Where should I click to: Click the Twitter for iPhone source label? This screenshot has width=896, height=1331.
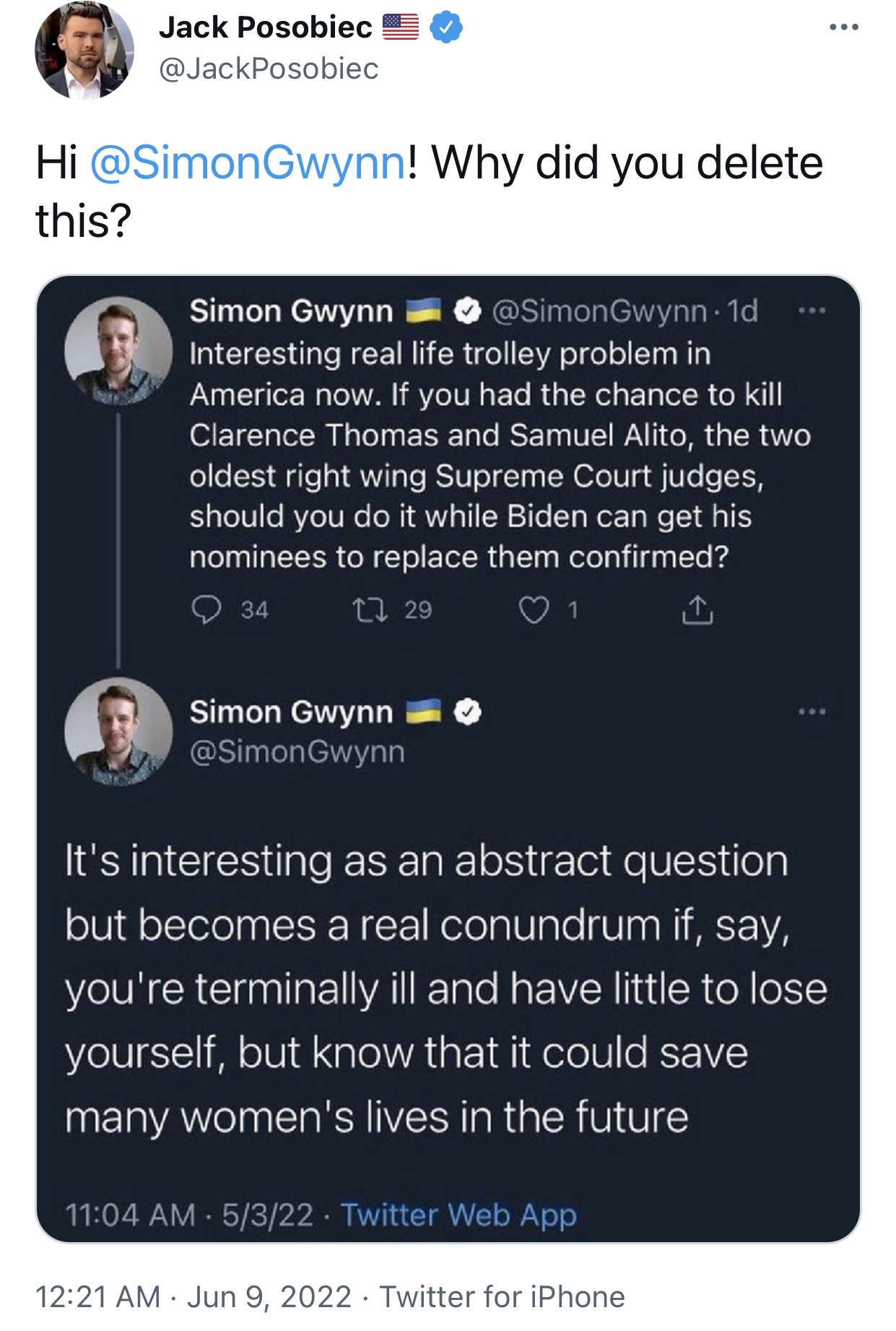502,1297
